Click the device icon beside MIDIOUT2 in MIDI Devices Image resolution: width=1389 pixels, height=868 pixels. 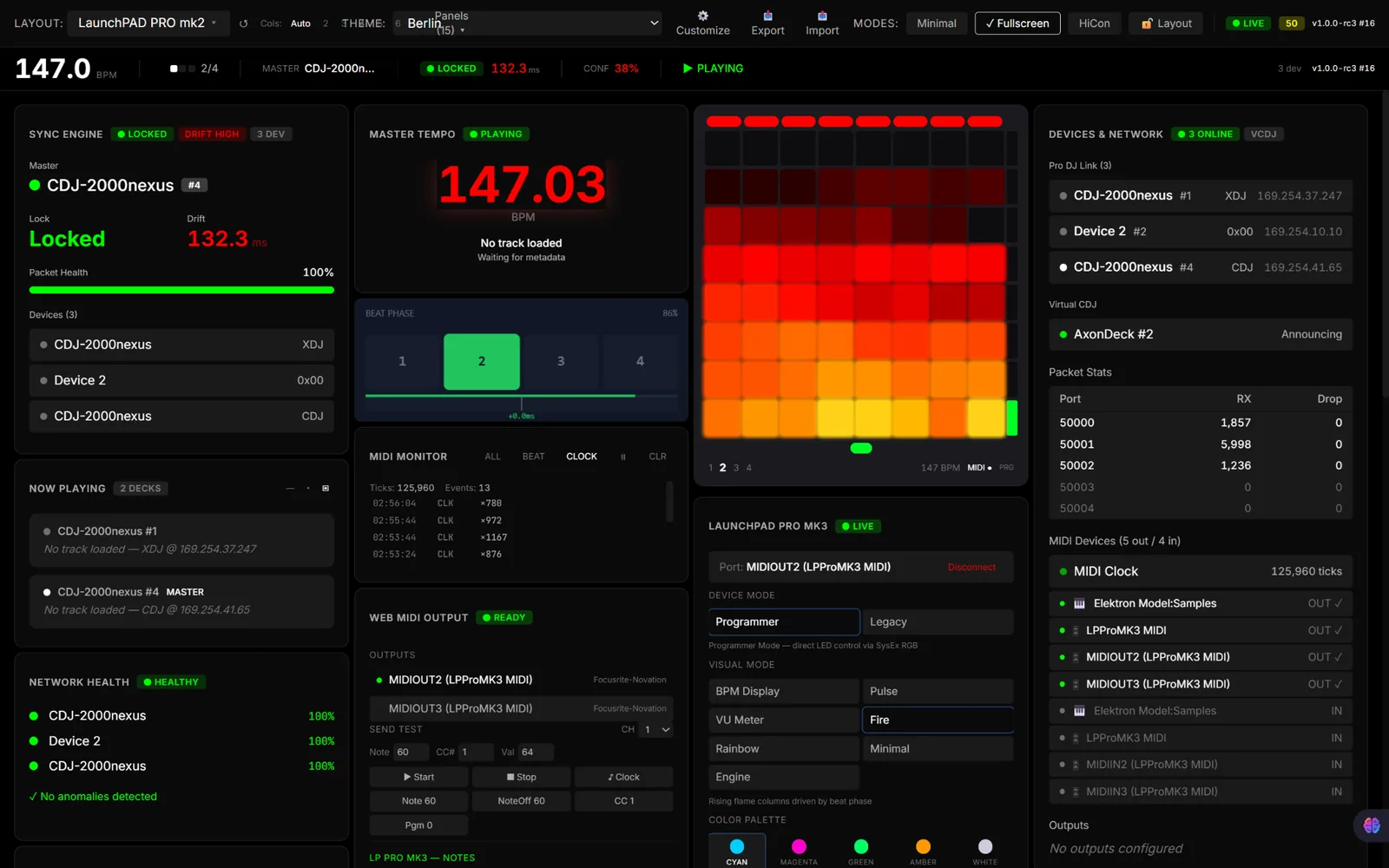click(x=1076, y=657)
